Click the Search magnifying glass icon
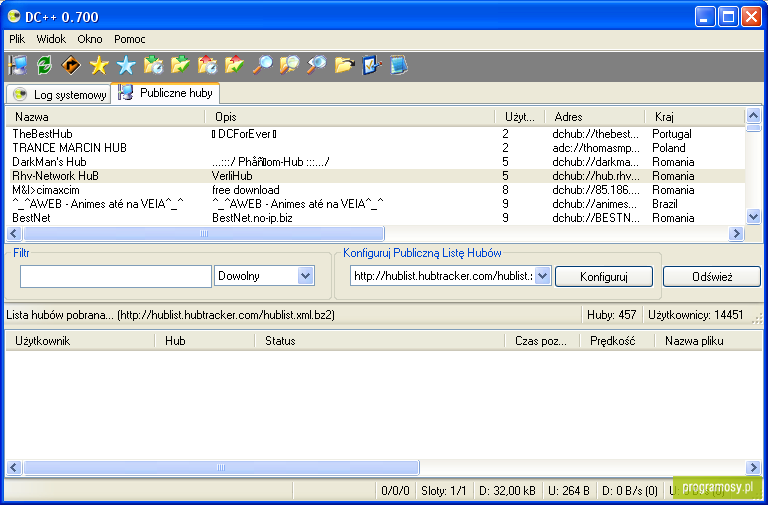Screen dimensions: 768x505 (263, 65)
